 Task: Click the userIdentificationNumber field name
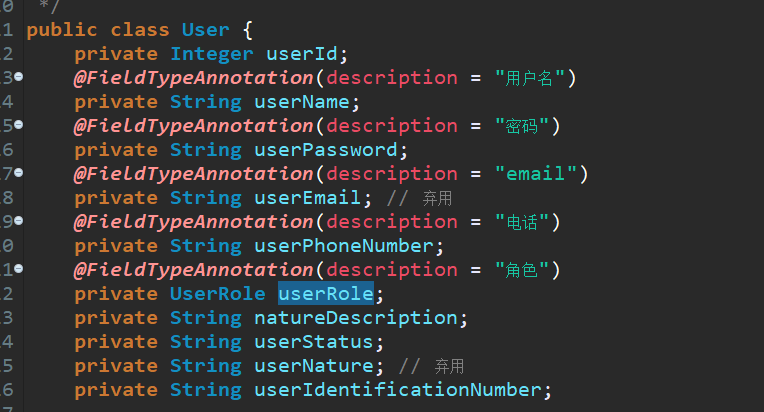(x=398, y=390)
